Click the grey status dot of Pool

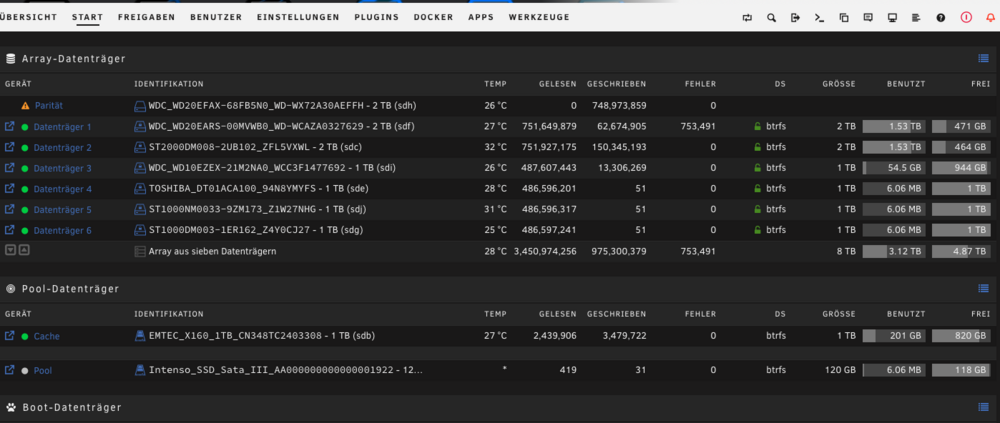[x=25, y=371]
